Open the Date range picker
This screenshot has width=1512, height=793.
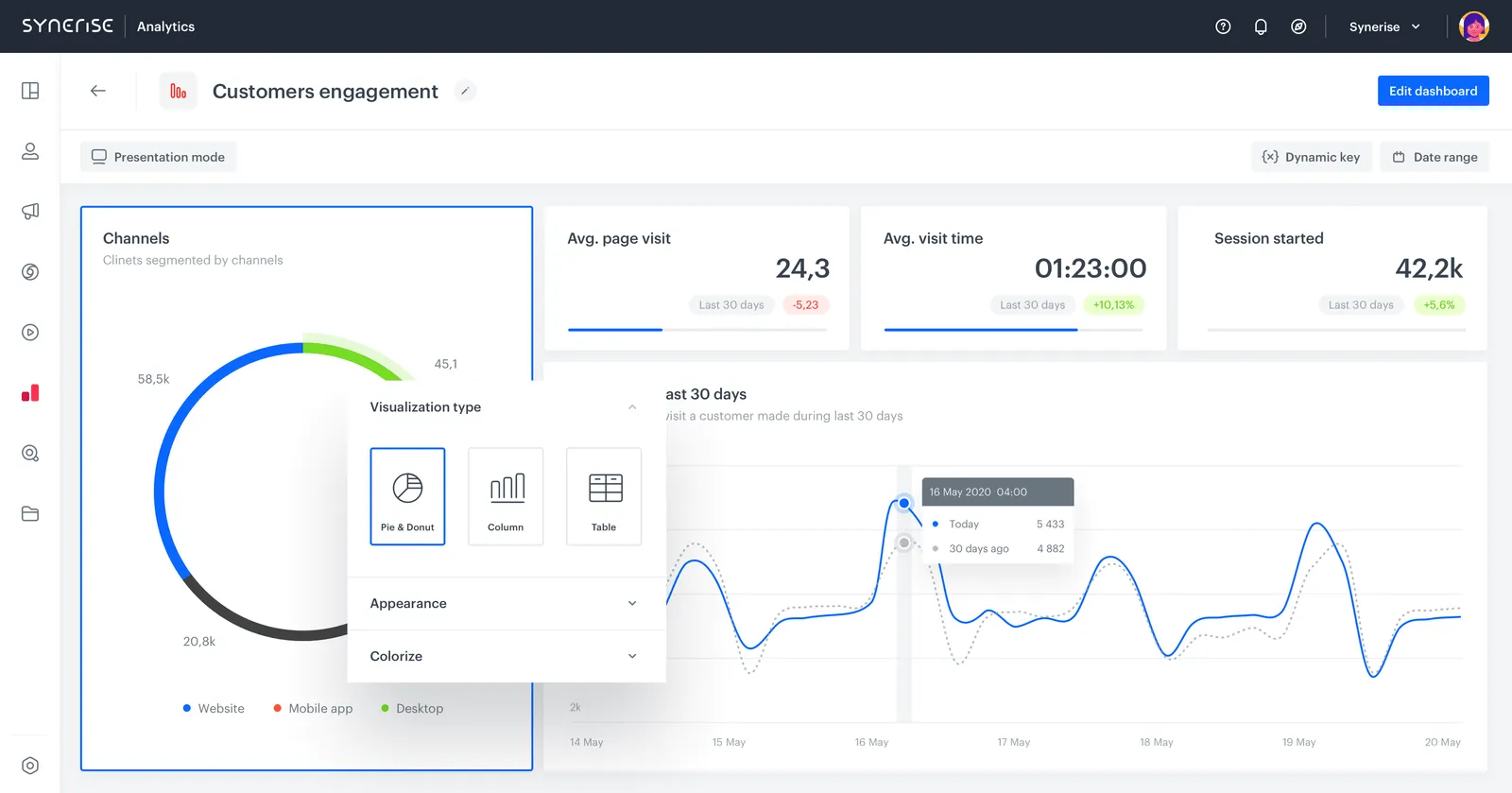(1435, 157)
